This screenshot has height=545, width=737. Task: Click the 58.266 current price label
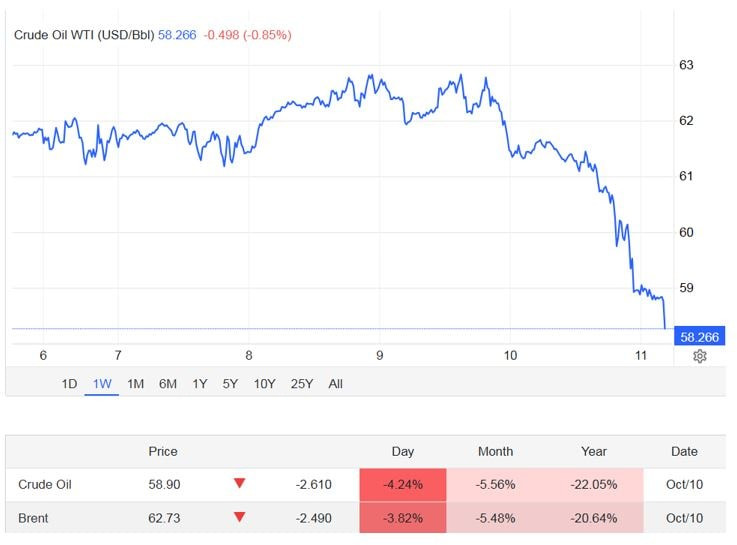[x=699, y=337]
